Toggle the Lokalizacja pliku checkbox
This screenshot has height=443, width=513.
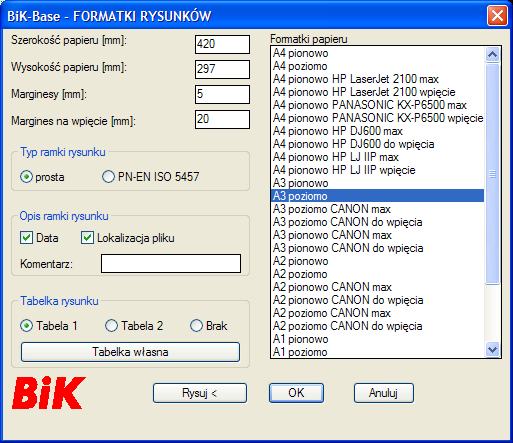coord(87,238)
